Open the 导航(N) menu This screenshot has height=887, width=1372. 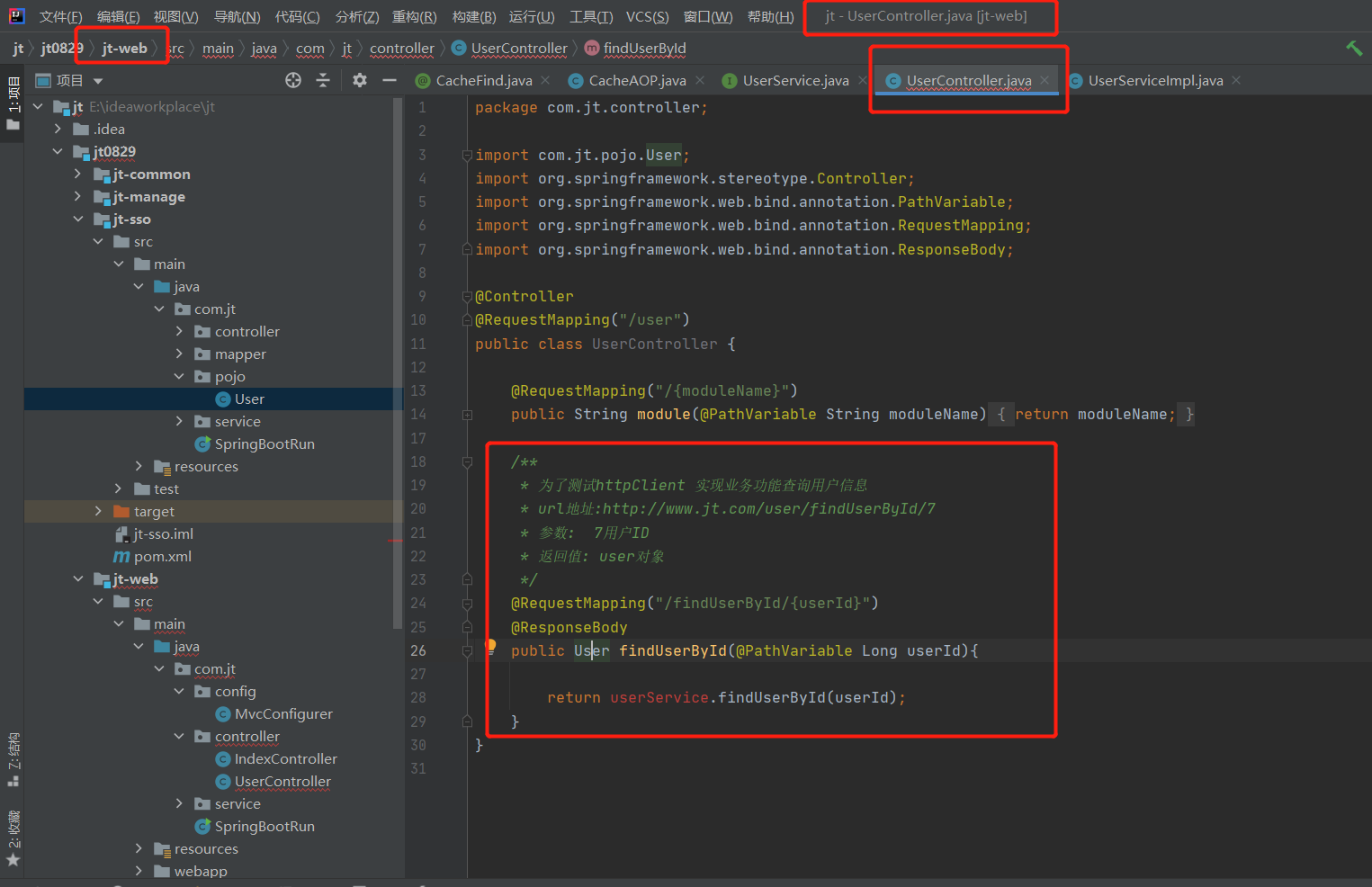tap(238, 17)
